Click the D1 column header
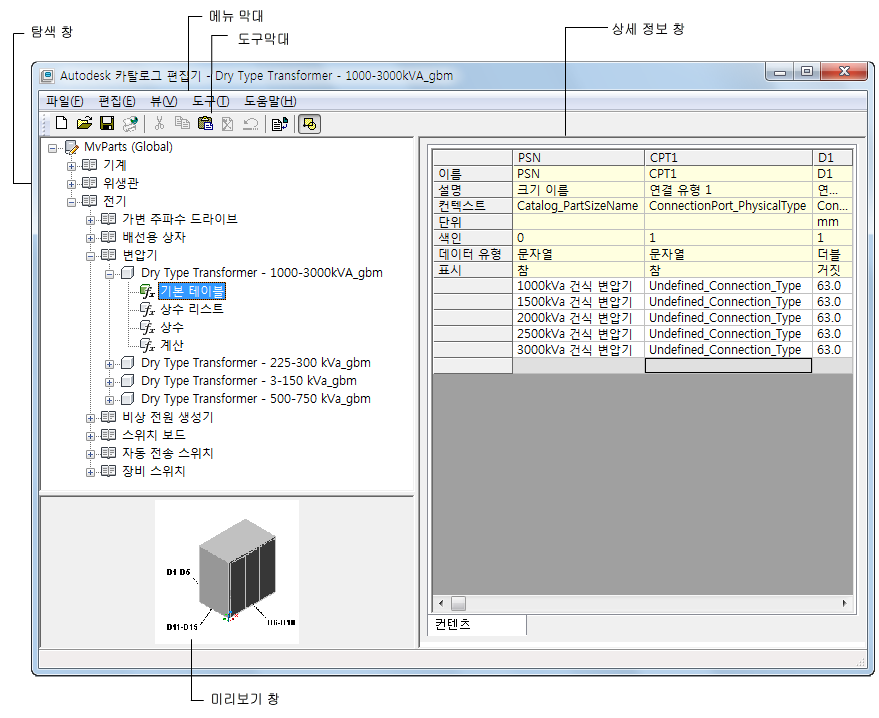Image resolution: width=879 pixels, height=718 pixels. [832, 158]
